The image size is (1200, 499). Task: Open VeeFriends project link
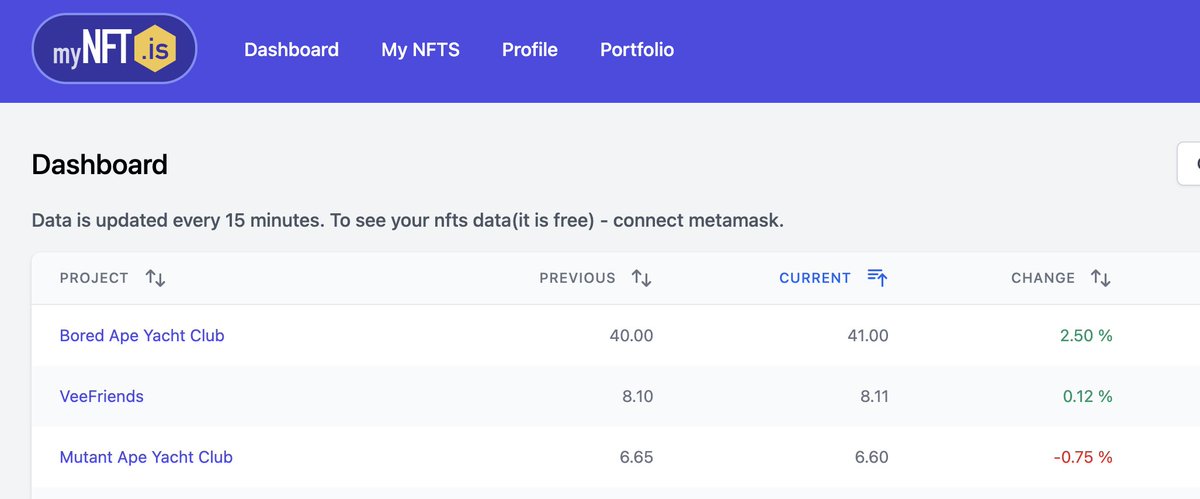click(102, 397)
